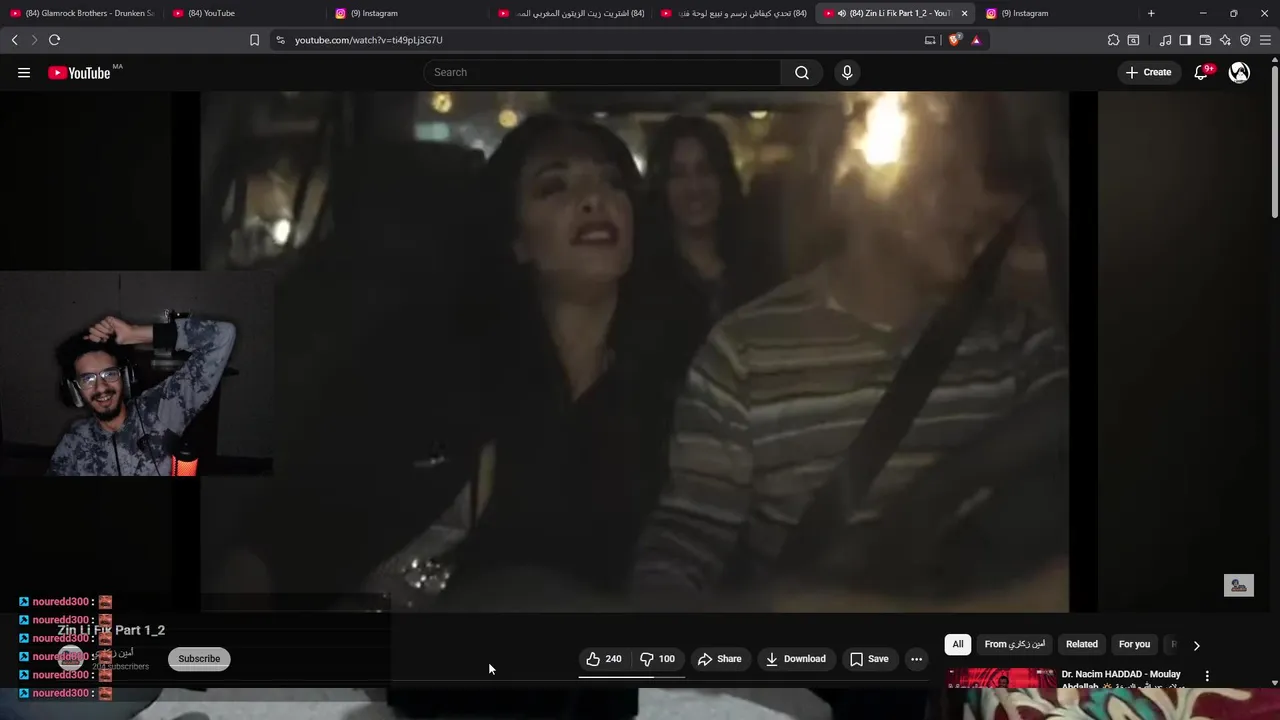This screenshot has height=720, width=1280.
Task: Open Brave Shields lion icon
Action: click(954, 40)
